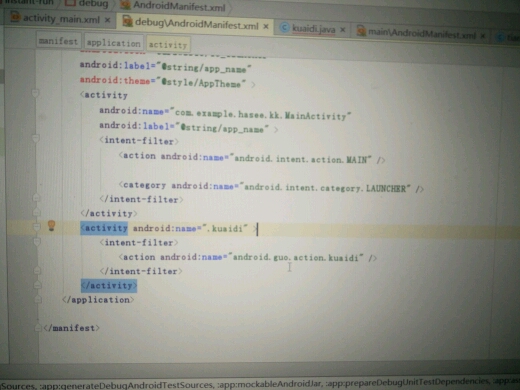Click the highlighted <activity opening tag for .kuaidi
The width and height of the screenshot is (520, 390).
104,228
